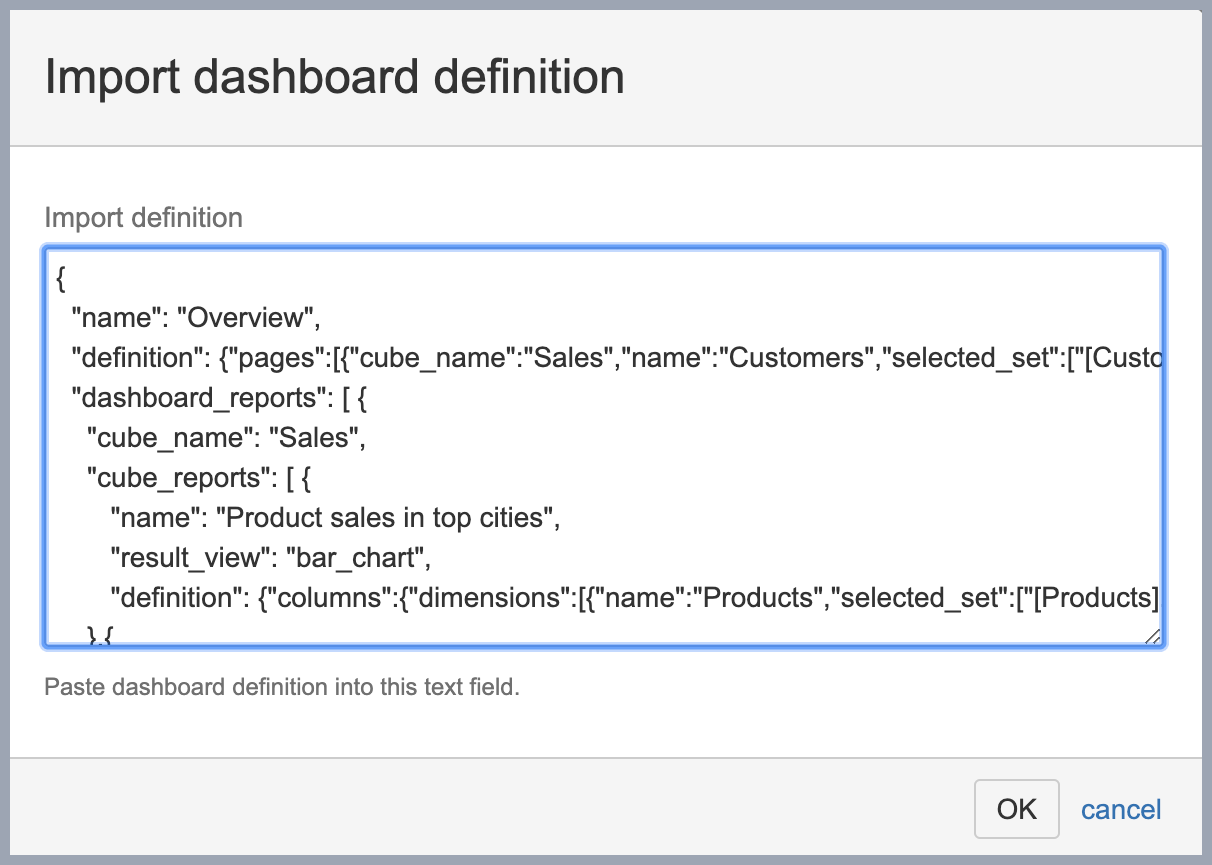Image resolution: width=1212 pixels, height=865 pixels.
Task: Click the OK button
Action: click(1016, 809)
